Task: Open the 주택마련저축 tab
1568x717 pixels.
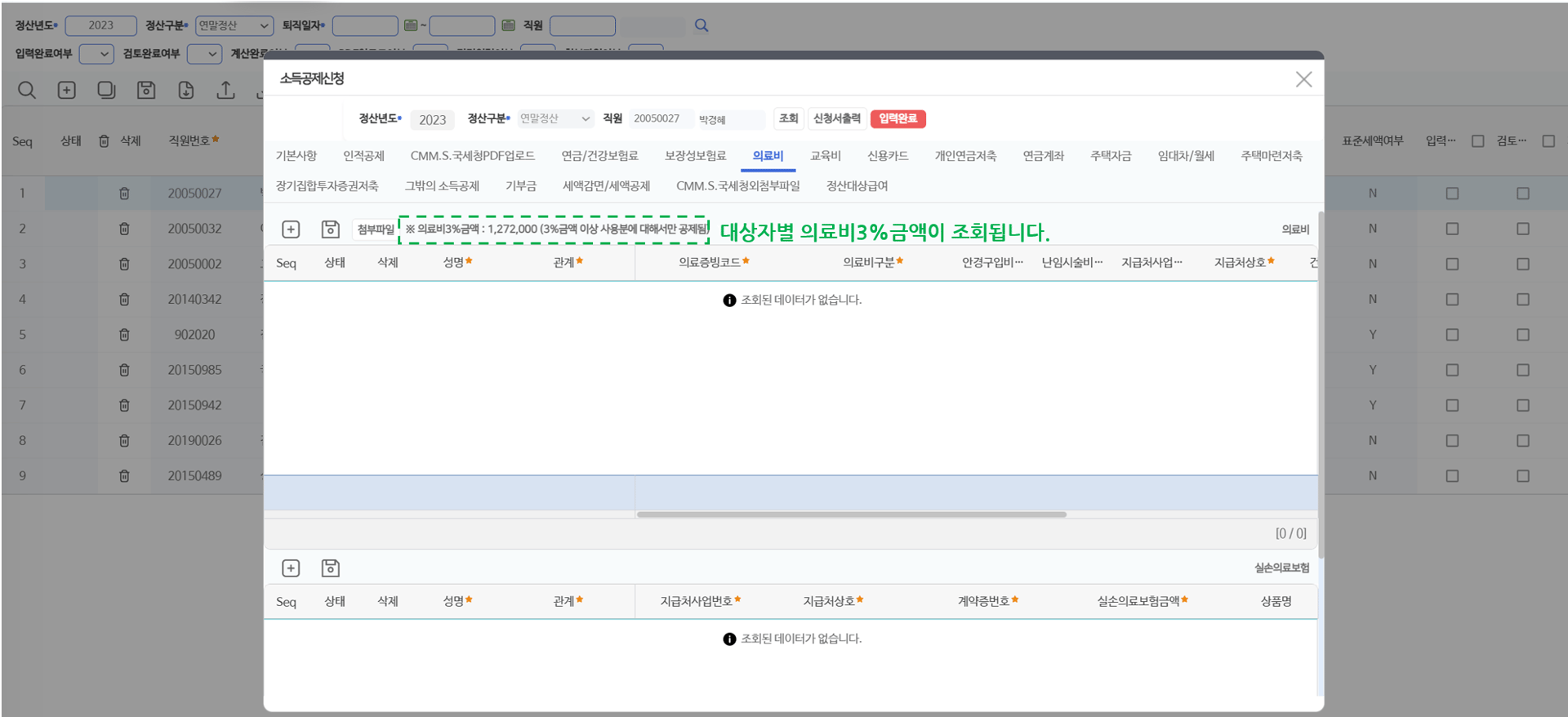Action: (x=1272, y=156)
